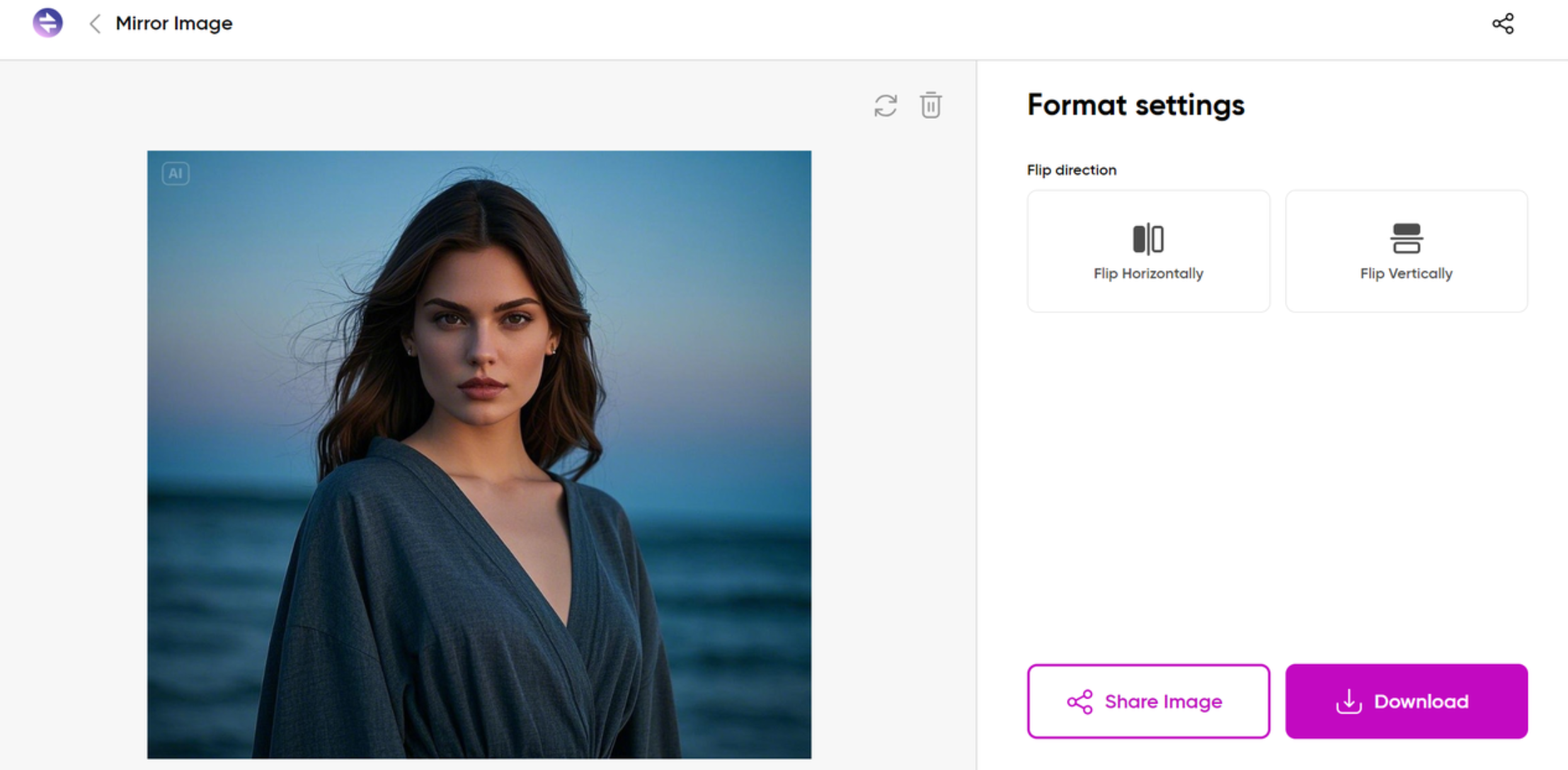Open the share icon in the header

click(1503, 24)
